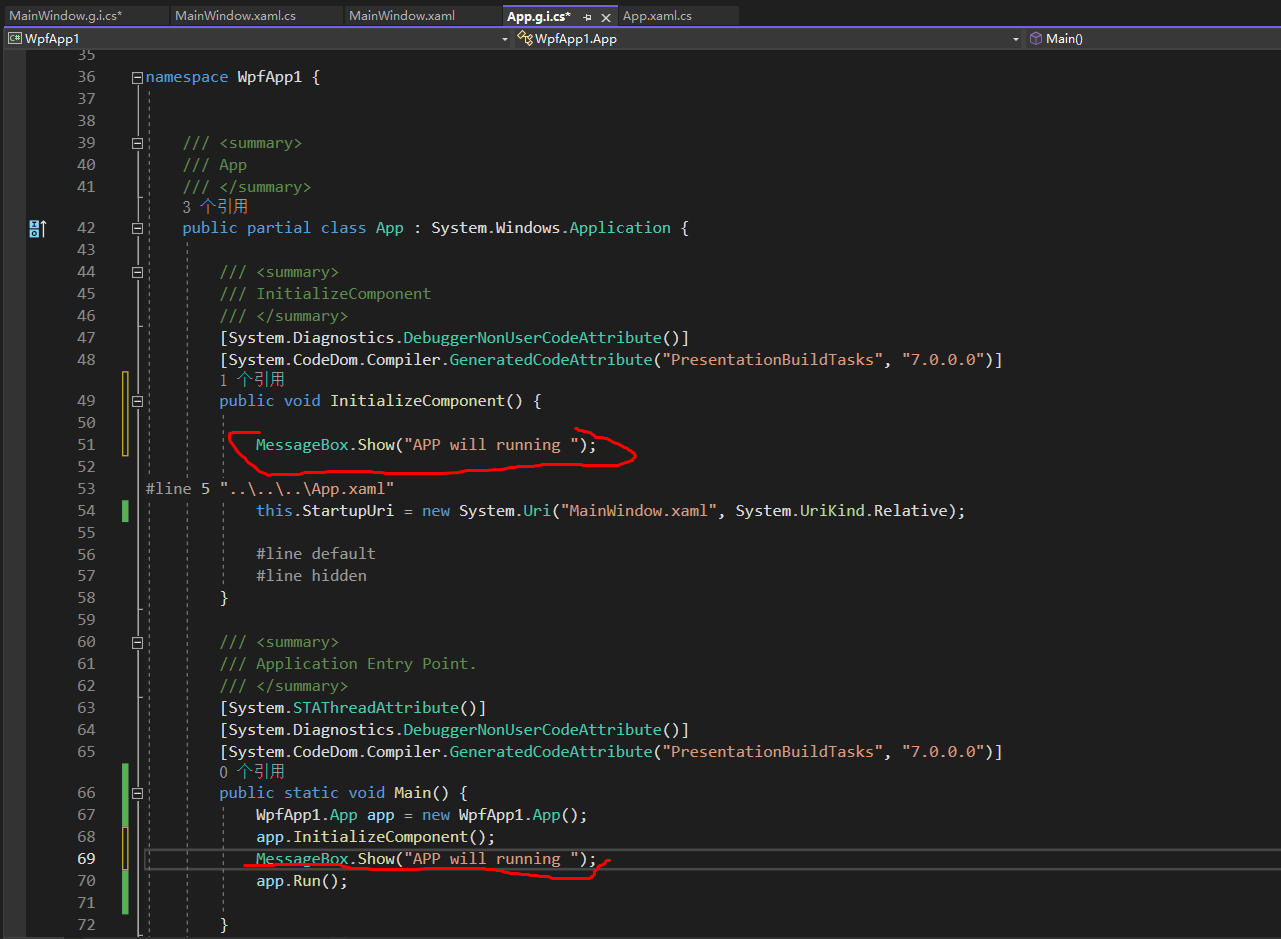Screen dimensions: 1281x939
Task: Collapse the summary comment at line 39
Action: tap(137, 143)
